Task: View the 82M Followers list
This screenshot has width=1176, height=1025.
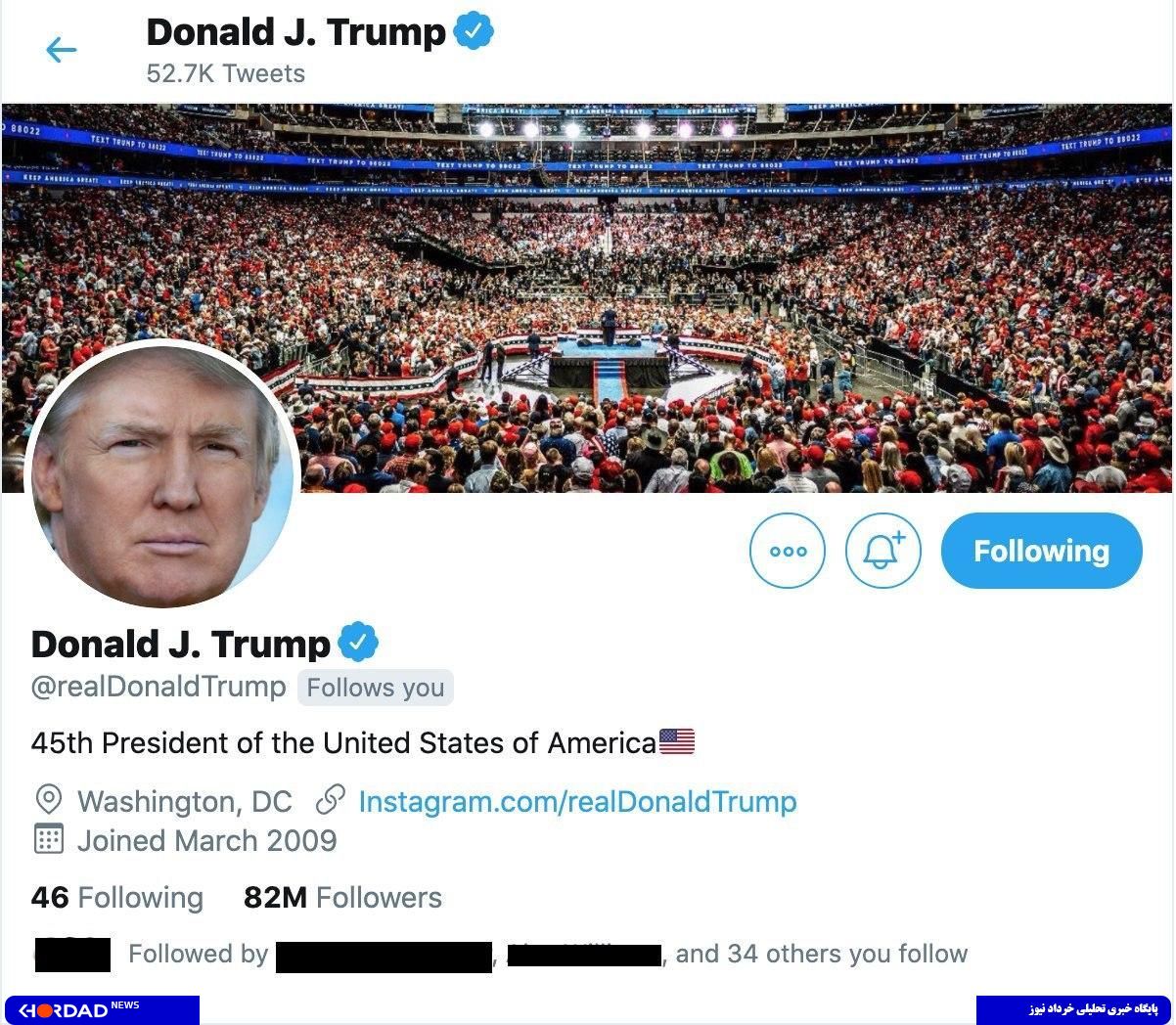Action: coord(342,897)
